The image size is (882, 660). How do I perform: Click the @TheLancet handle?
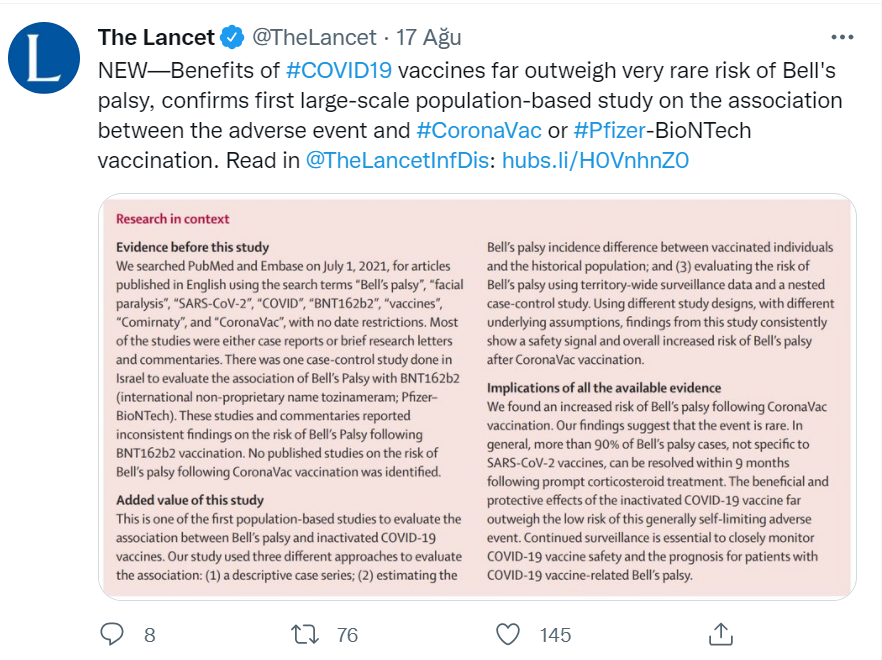(312, 38)
